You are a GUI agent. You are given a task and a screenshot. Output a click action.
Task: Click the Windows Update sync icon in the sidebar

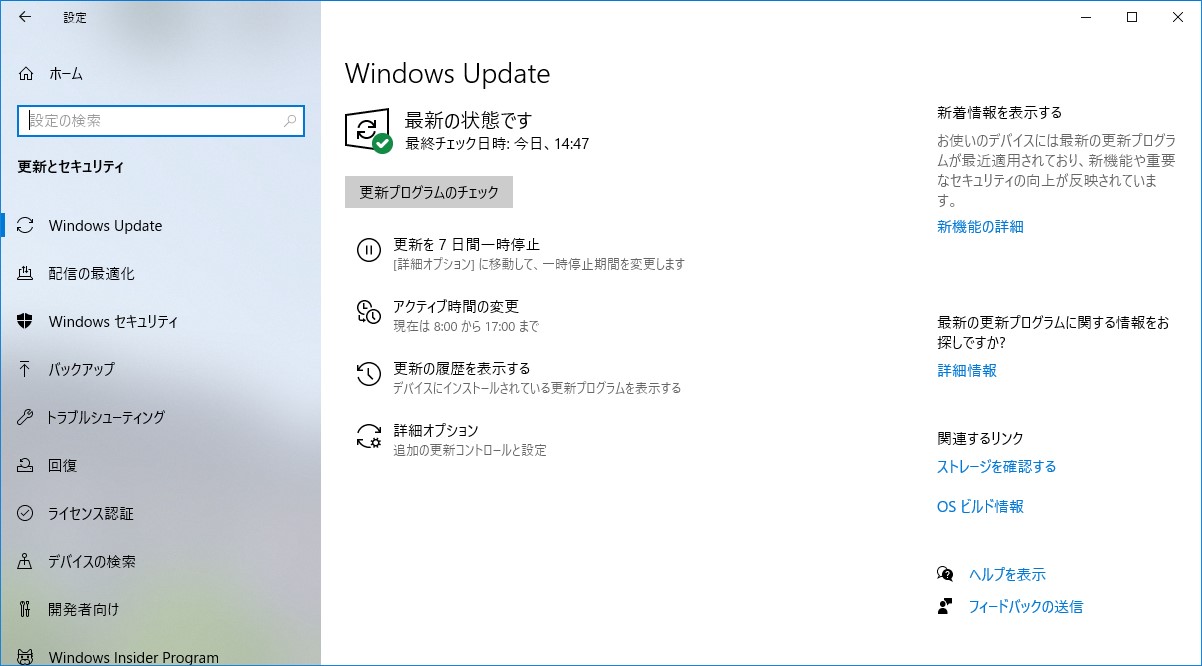pyautogui.click(x=26, y=225)
